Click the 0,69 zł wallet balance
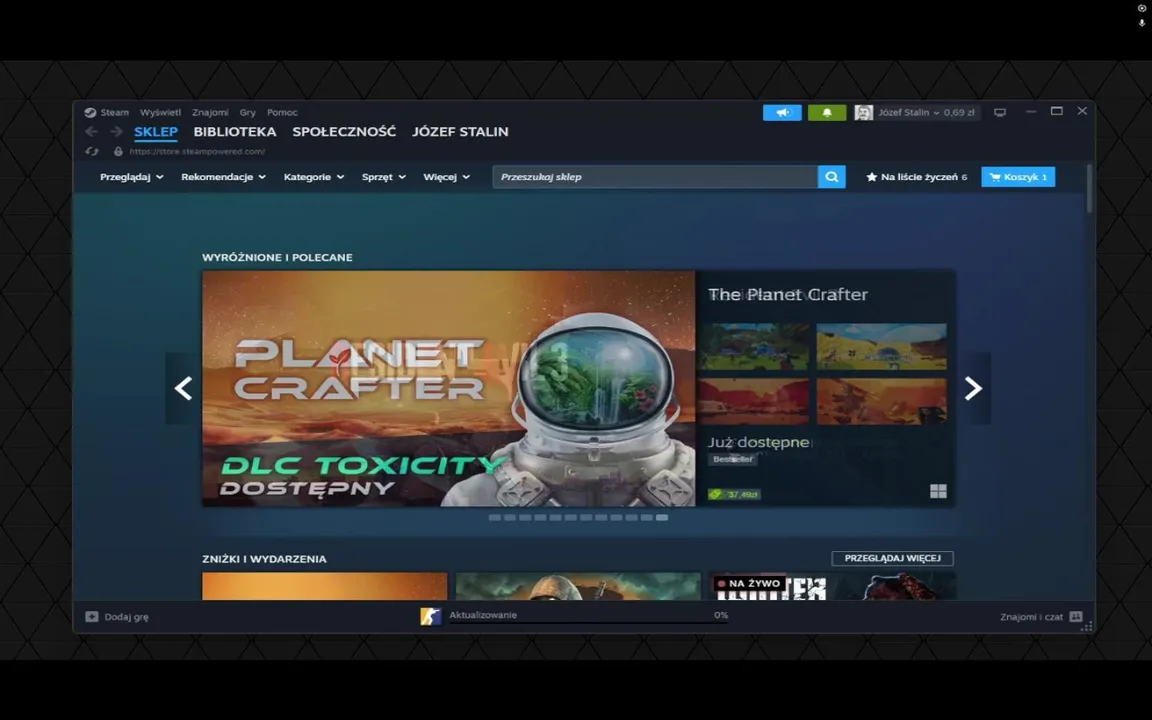 [959, 112]
